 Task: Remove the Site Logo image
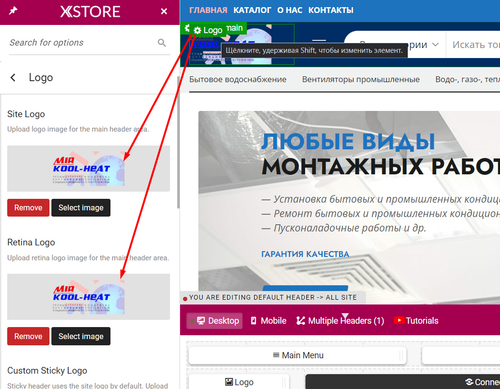click(28, 208)
